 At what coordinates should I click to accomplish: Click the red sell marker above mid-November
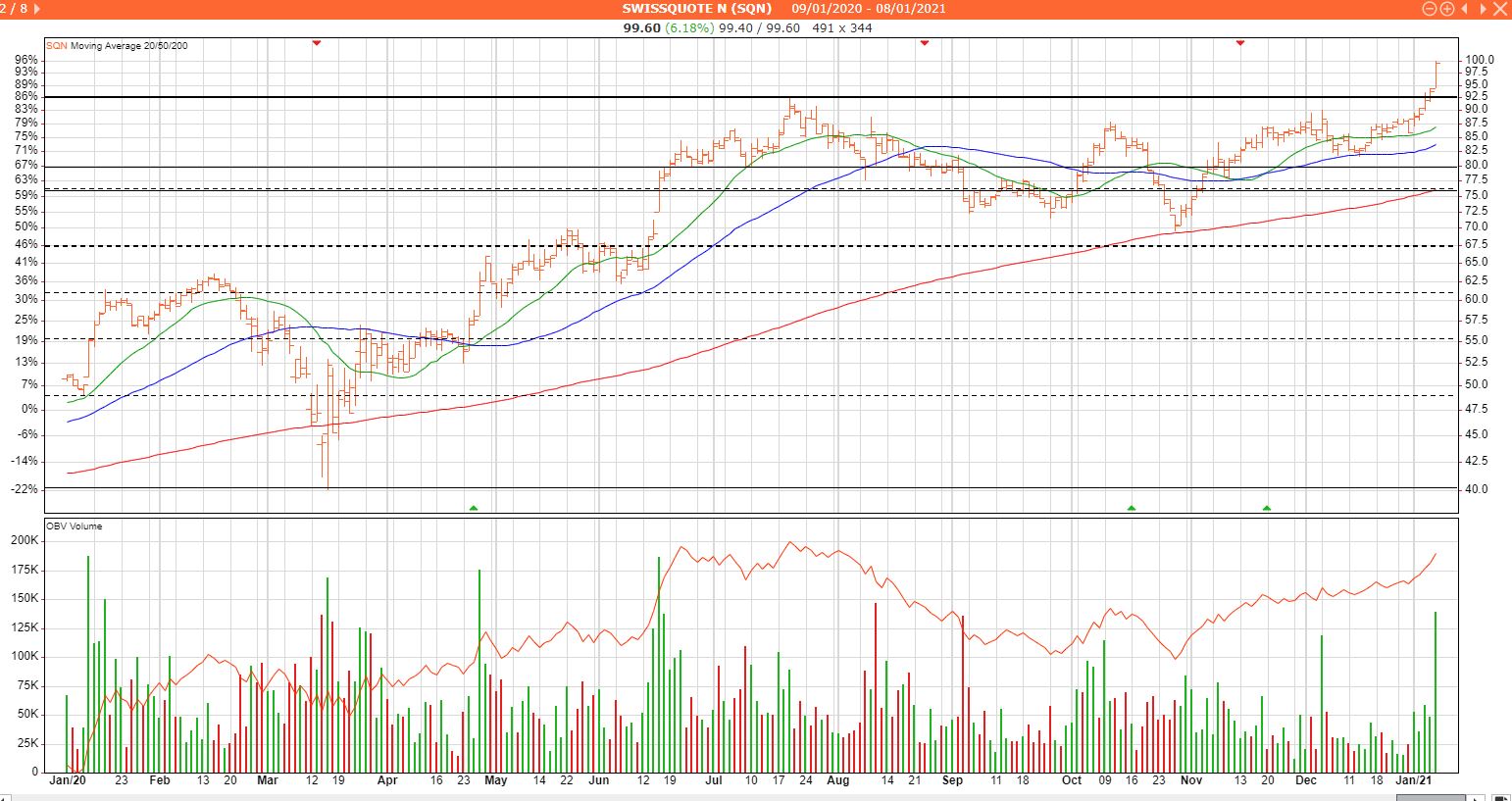click(1240, 43)
